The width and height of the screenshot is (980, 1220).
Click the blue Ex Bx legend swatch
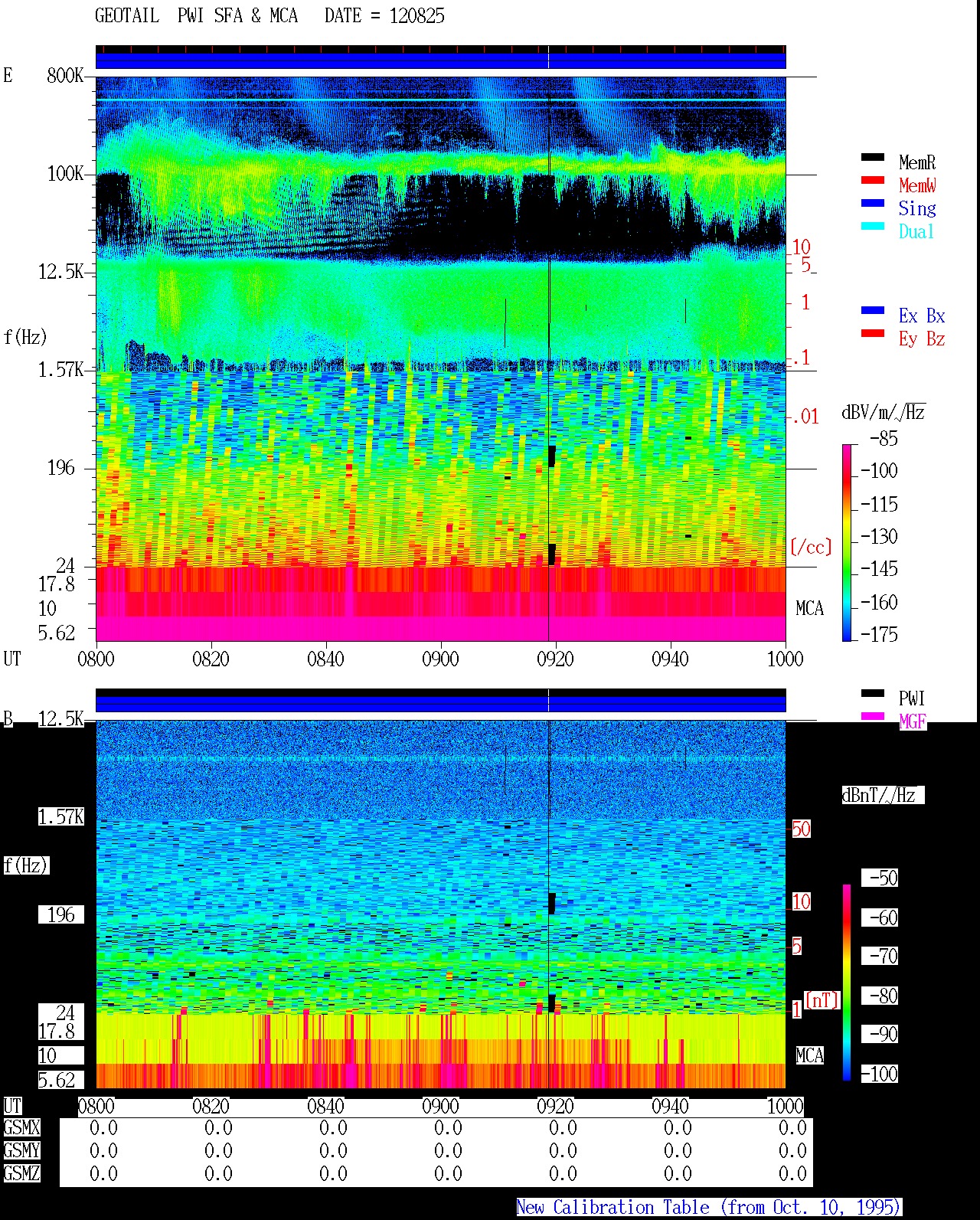[873, 311]
